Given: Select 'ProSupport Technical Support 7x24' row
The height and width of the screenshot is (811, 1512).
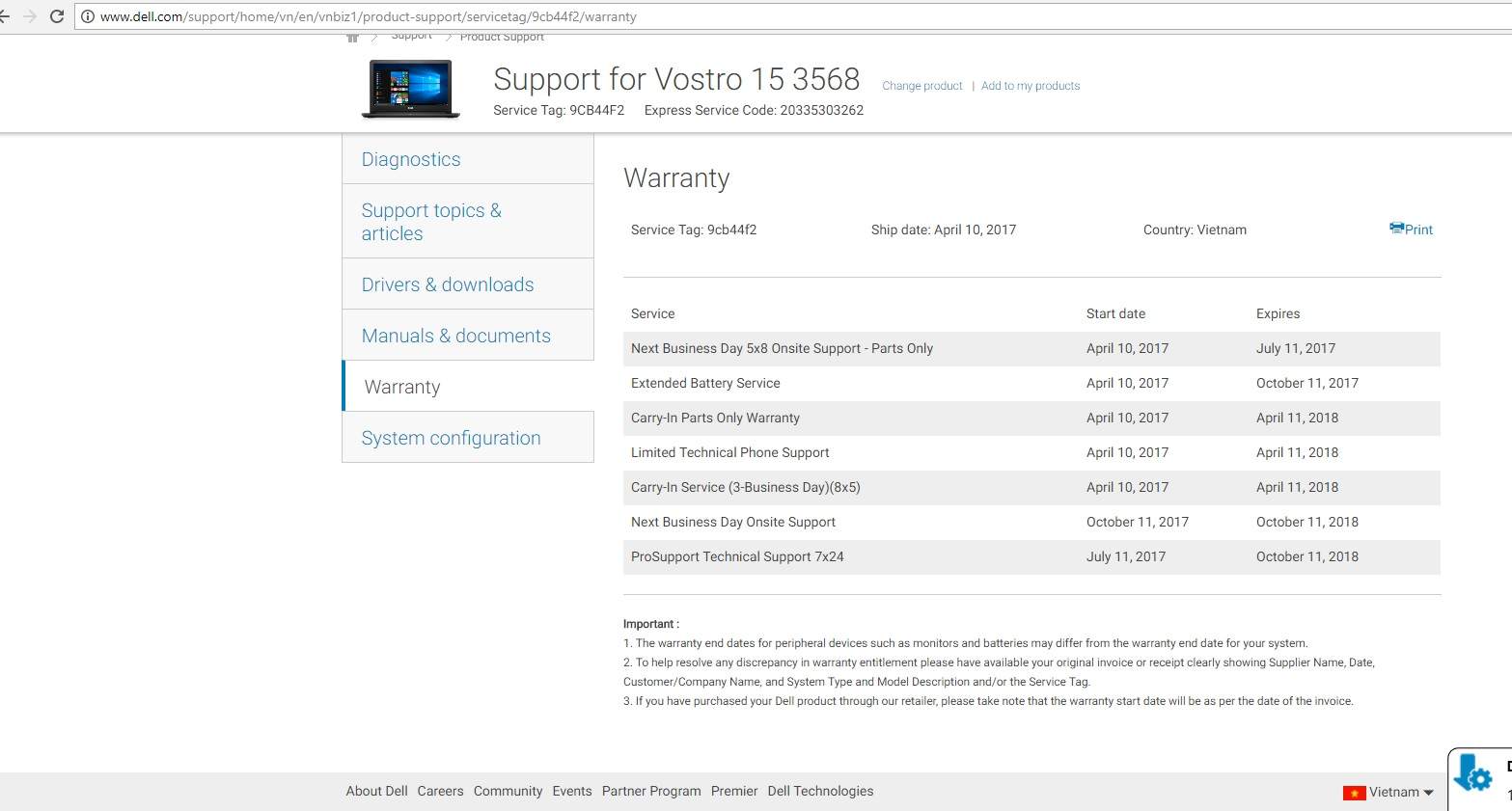Looking at the screenshot, I should click(1031, 556).
